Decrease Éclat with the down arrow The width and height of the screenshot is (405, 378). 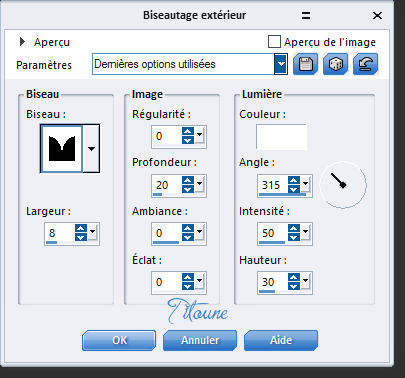pos(188,286)
